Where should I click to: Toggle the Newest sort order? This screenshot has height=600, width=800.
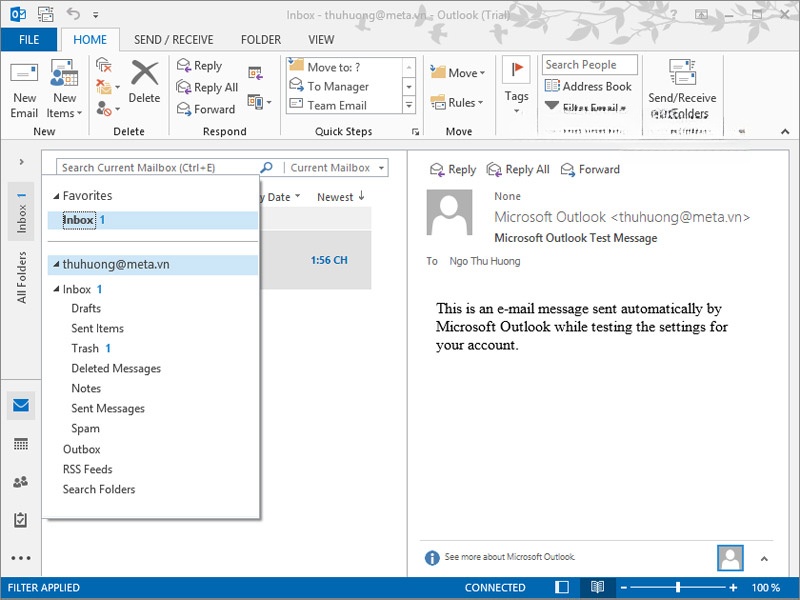coord(341,196)
